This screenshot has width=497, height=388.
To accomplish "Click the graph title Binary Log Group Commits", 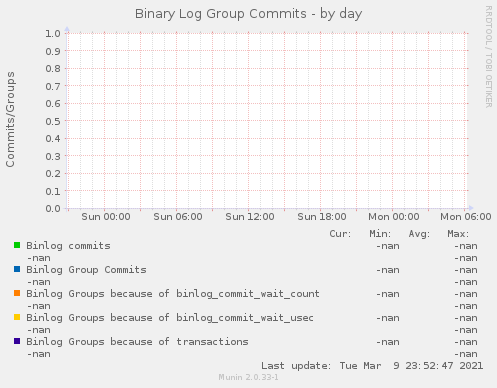I will point(248,14).
